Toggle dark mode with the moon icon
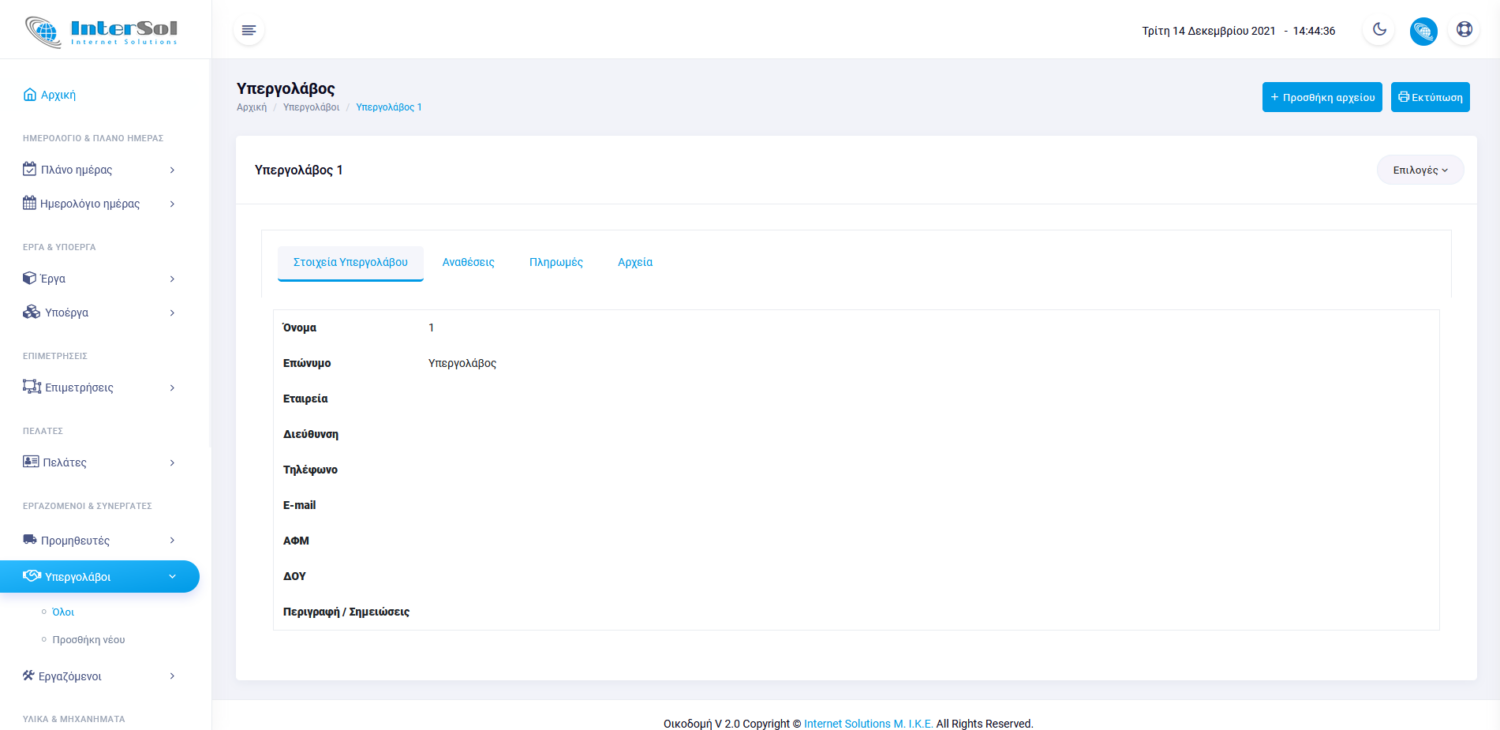 pyautogui.click(x=1379, y=30)
